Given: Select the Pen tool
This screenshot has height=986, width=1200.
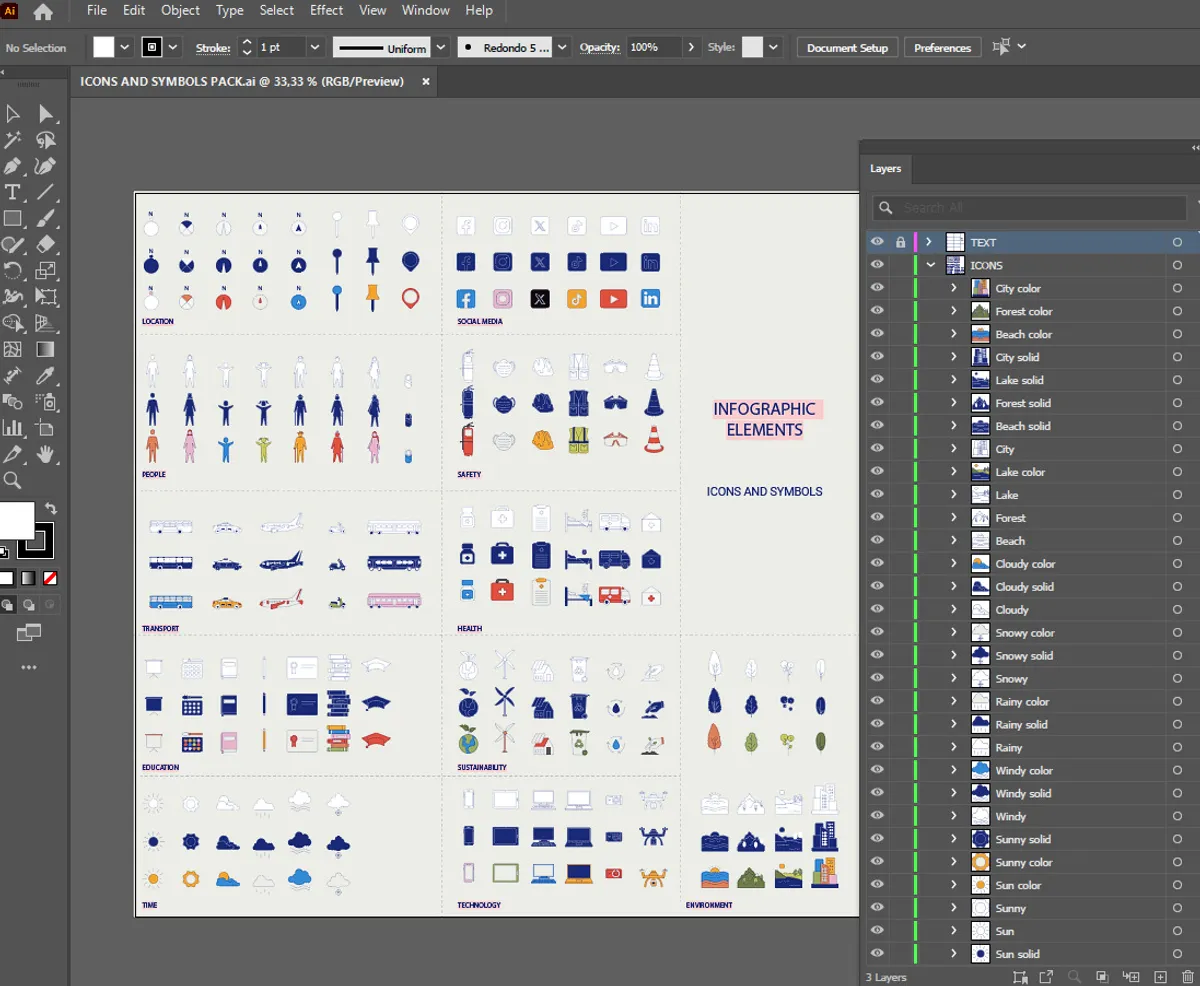Looking at the screenshot, I should point(11,167).
